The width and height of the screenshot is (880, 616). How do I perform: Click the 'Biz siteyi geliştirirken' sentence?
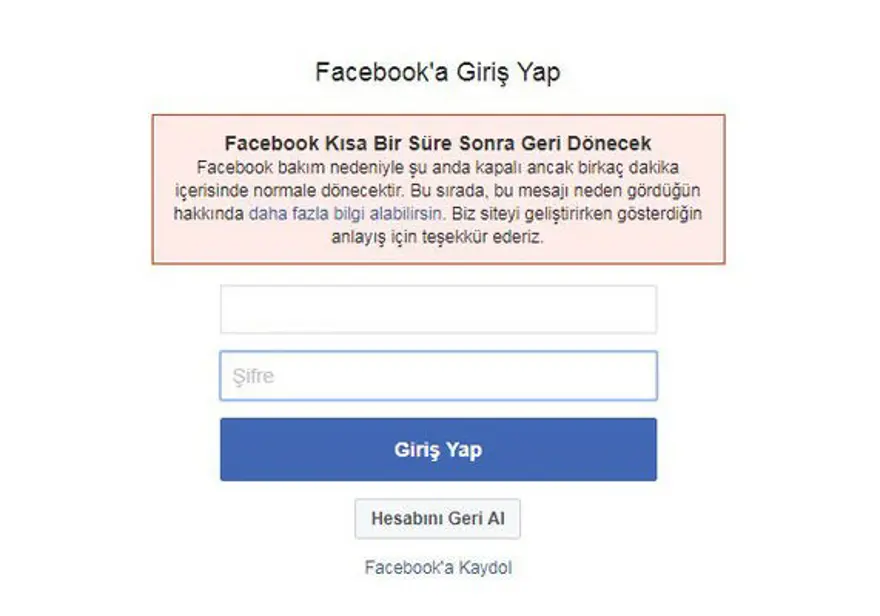pyautogui.click(x=532, y=214)
